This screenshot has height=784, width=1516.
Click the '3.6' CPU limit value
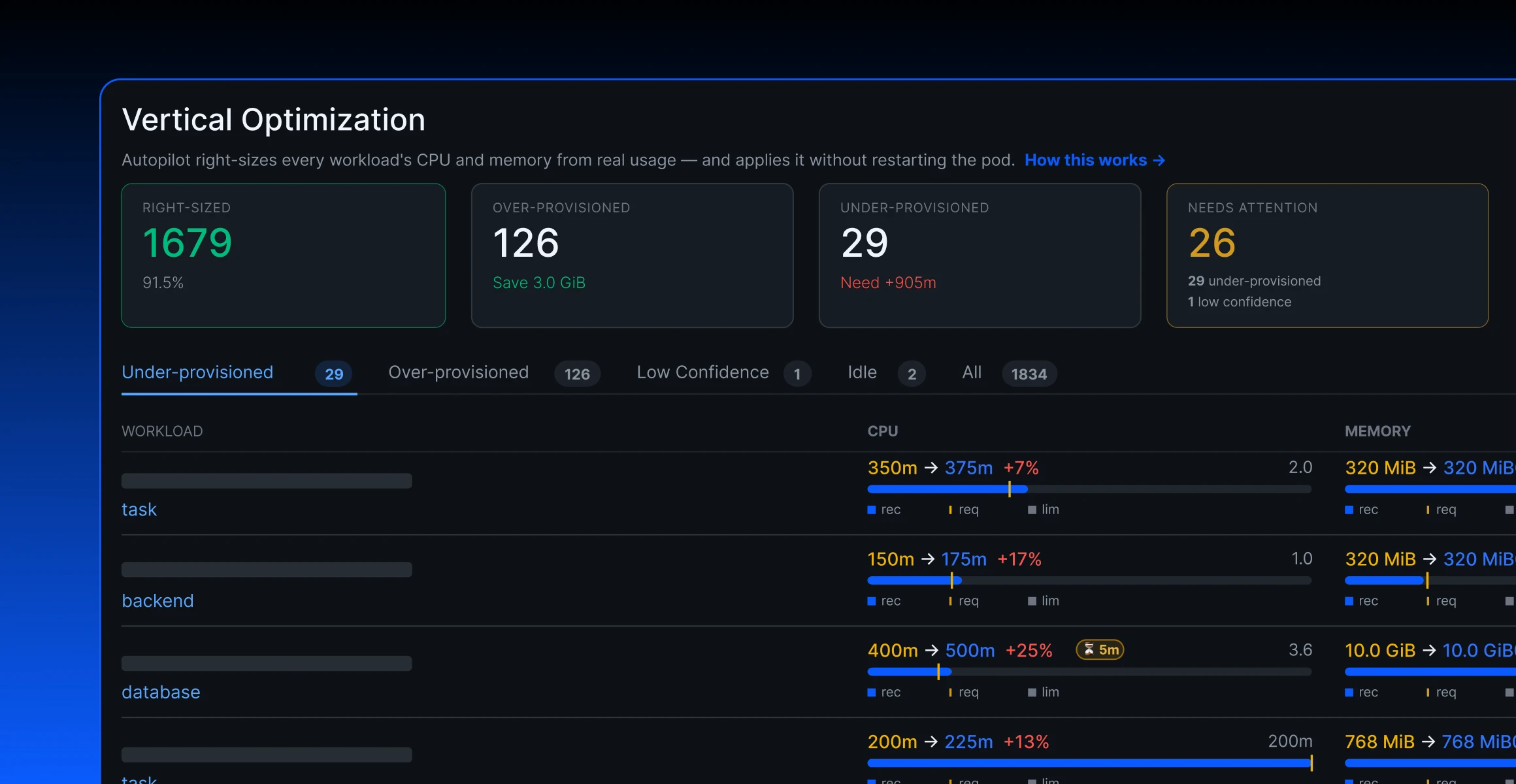point(1300,650)
